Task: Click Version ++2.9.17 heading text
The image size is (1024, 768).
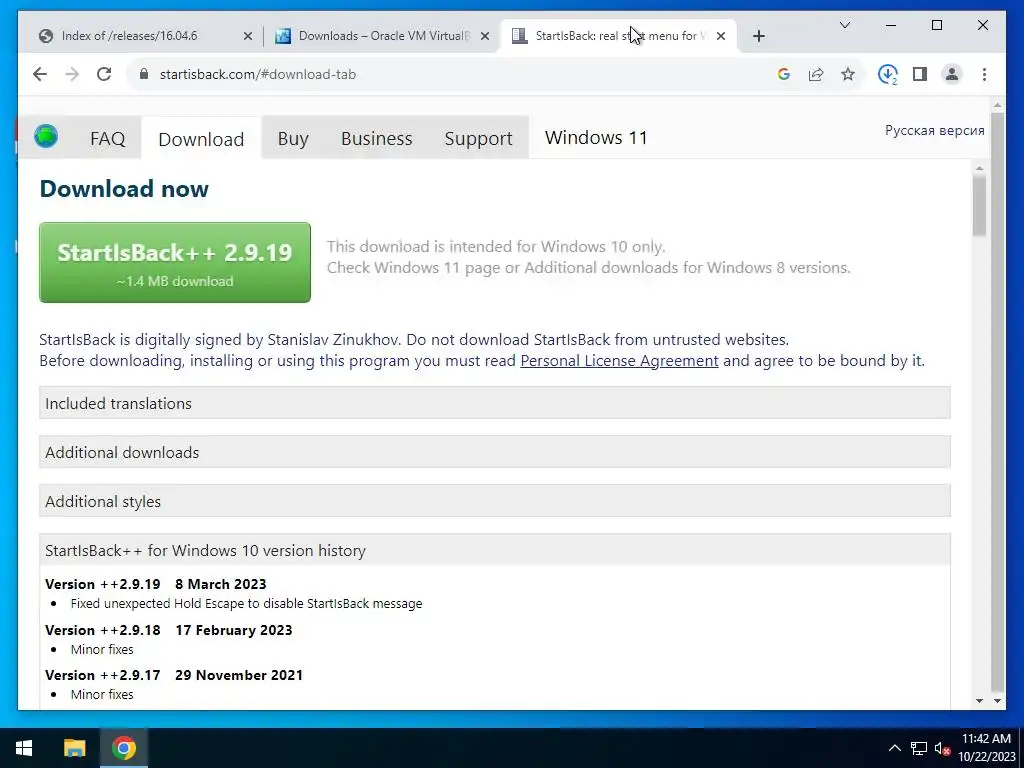Action: pos(103,675)
